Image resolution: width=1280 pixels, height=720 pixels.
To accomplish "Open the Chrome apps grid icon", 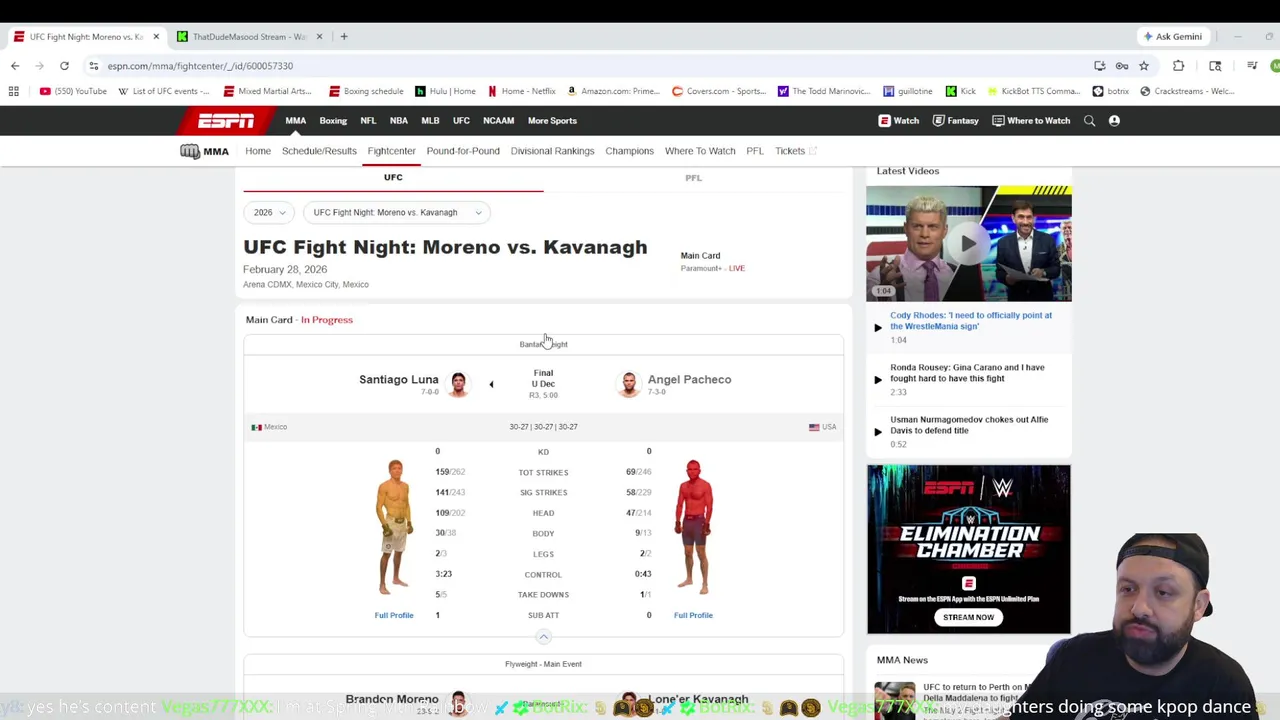I will coord(14,91).
